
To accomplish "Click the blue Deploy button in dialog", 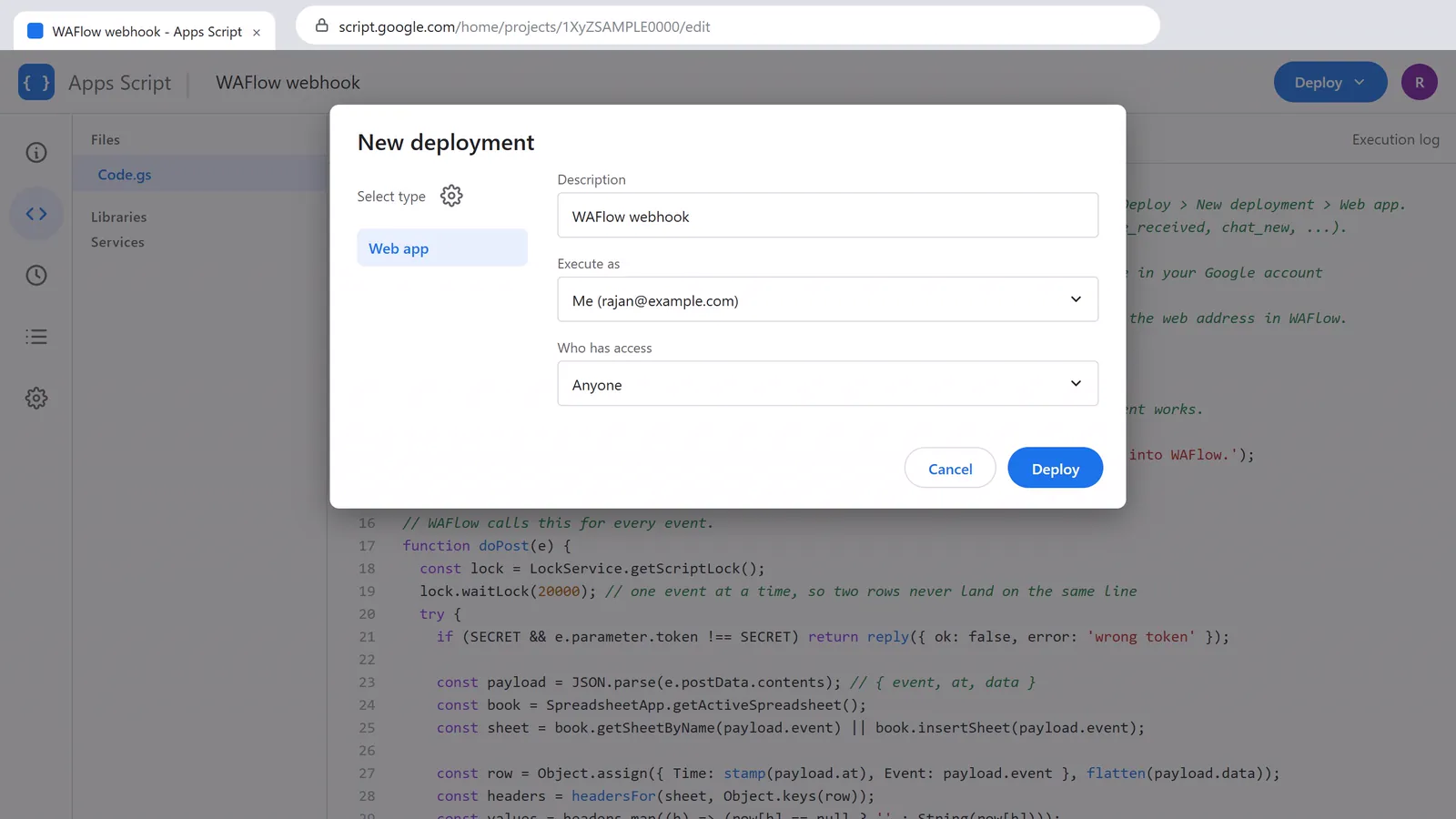I will pyautogui.click(x=1056, y=469).
